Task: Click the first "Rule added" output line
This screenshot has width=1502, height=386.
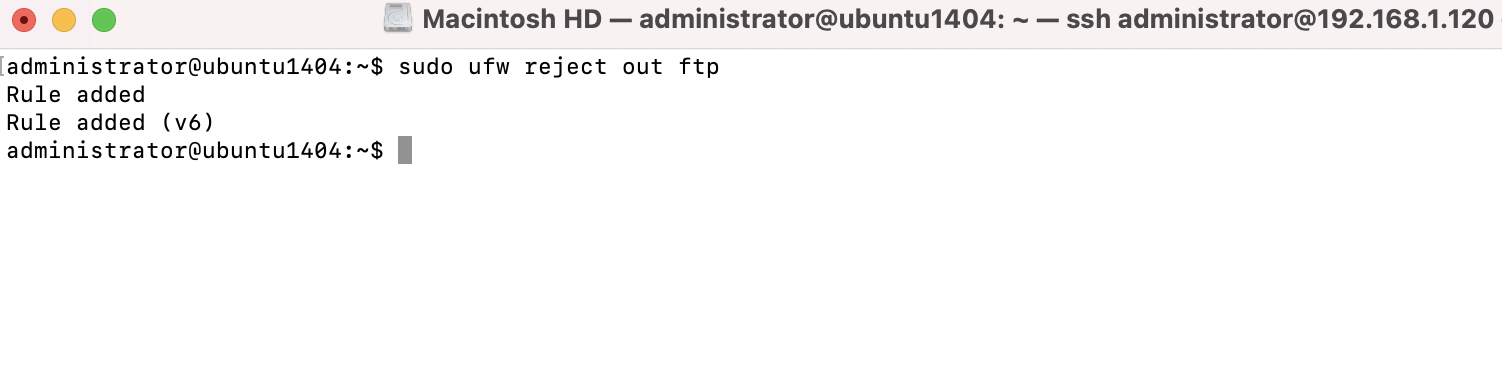Action: click(76, 95)
